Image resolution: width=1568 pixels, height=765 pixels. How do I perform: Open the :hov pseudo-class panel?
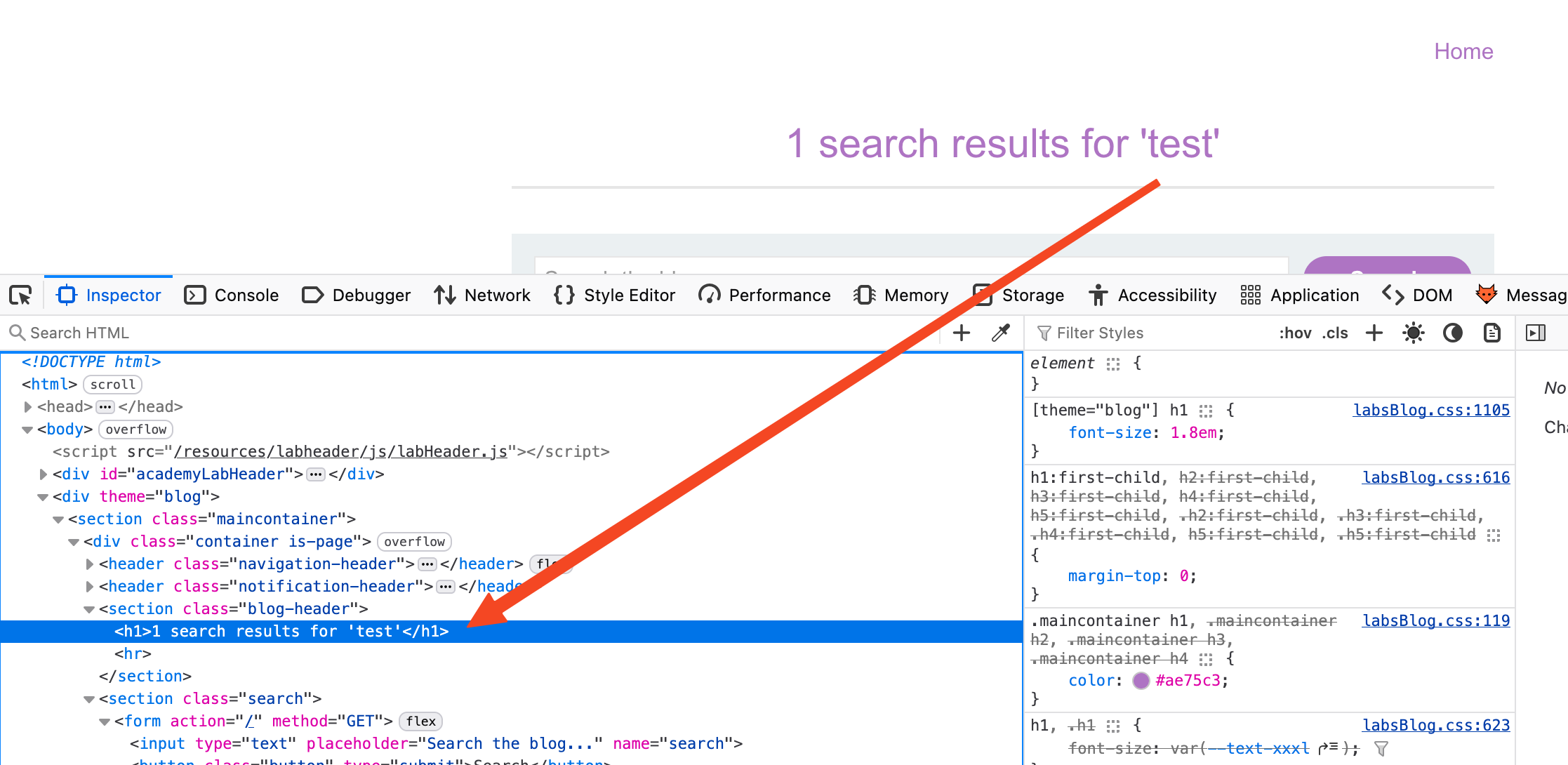pyautogui.click(x=1295, y=333)
